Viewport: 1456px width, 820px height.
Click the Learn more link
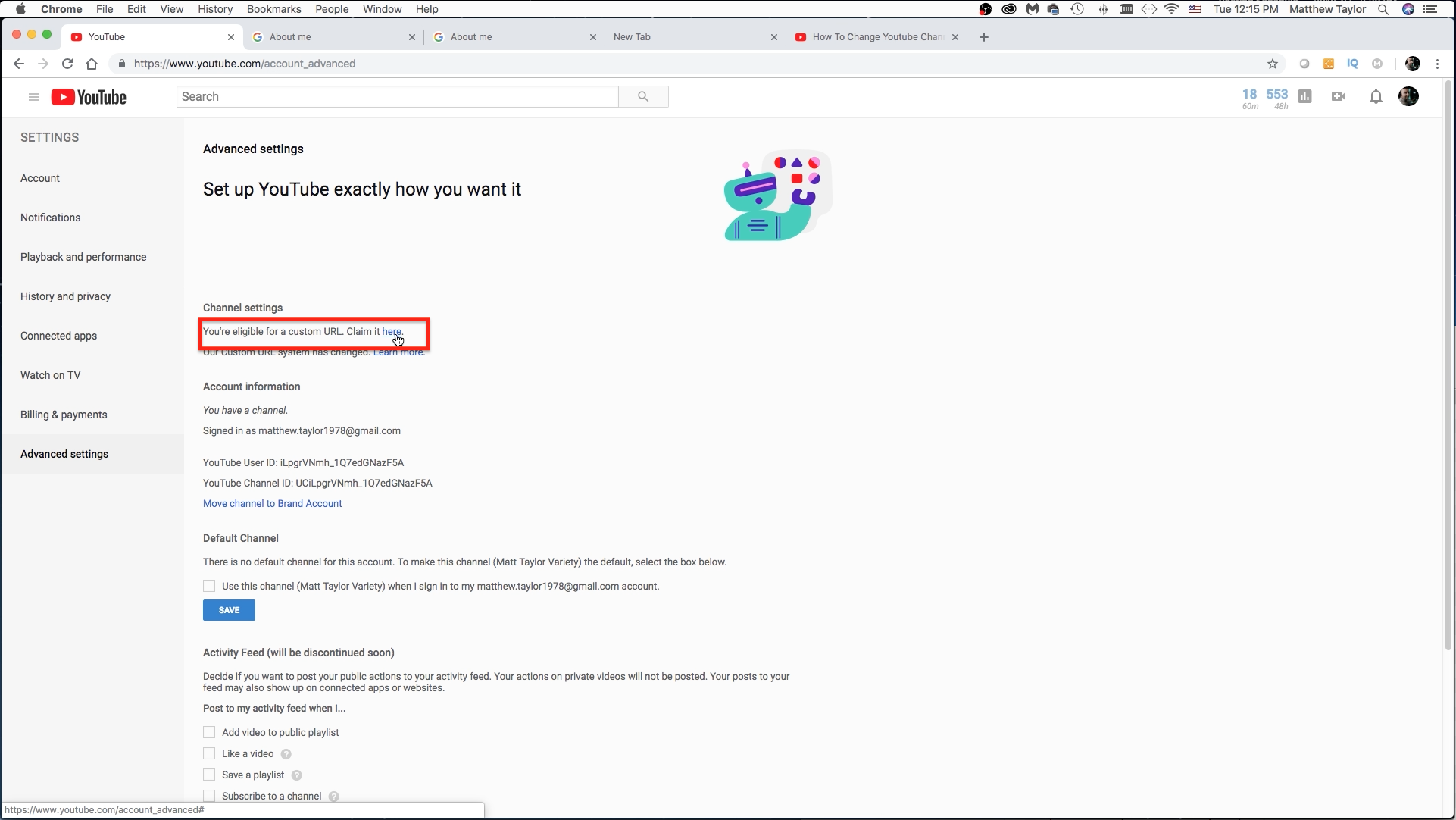tap(398, 352)
